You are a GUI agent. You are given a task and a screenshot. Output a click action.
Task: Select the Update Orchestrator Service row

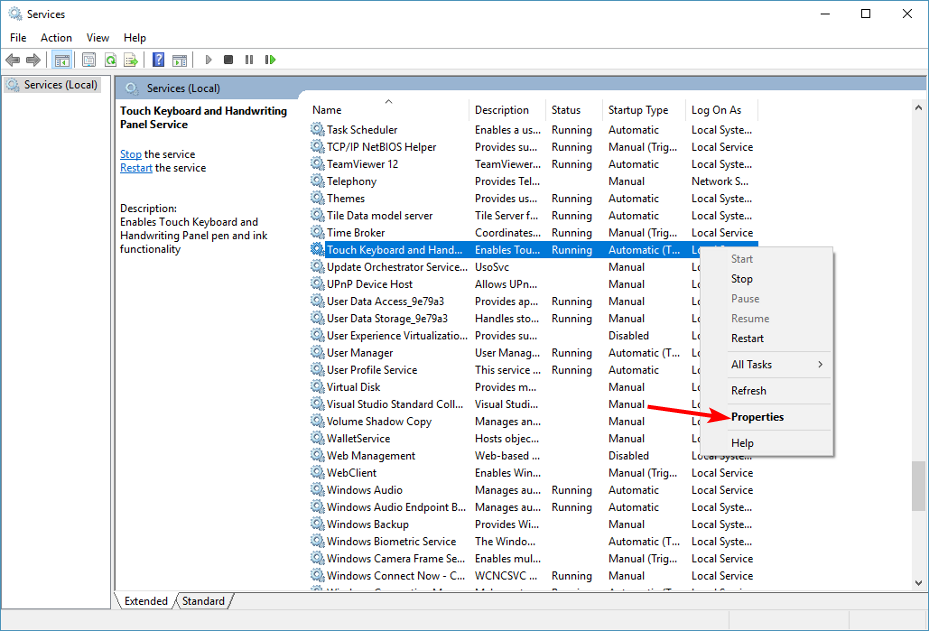point(504,267)
